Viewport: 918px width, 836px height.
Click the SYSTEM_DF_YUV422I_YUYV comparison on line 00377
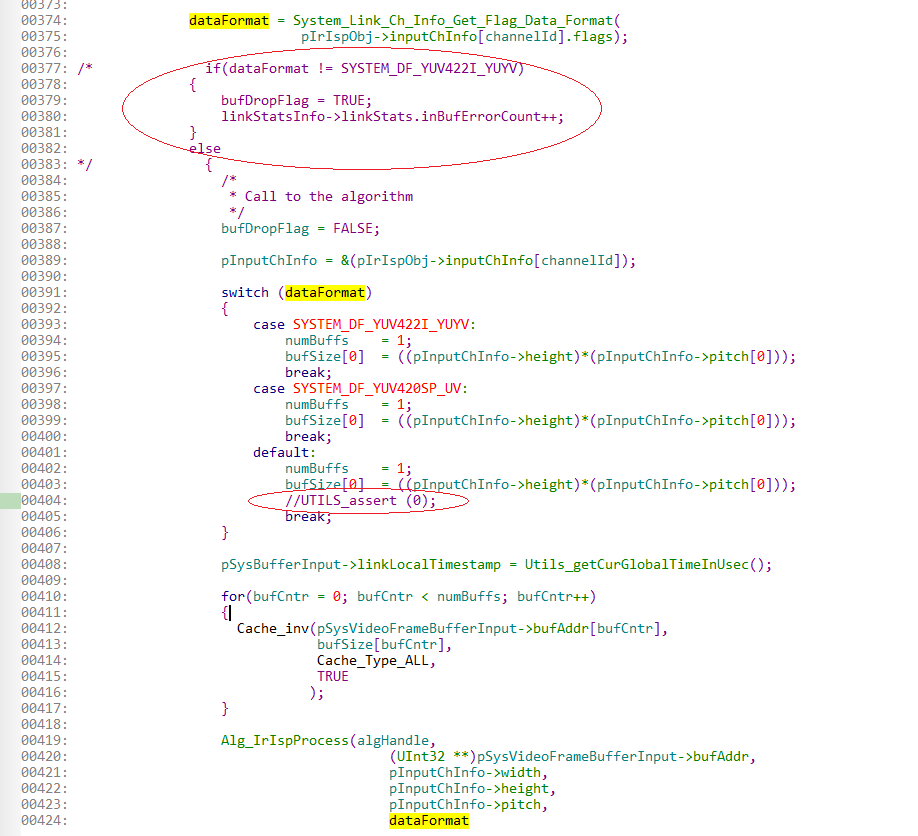click(x=430, y=68)
